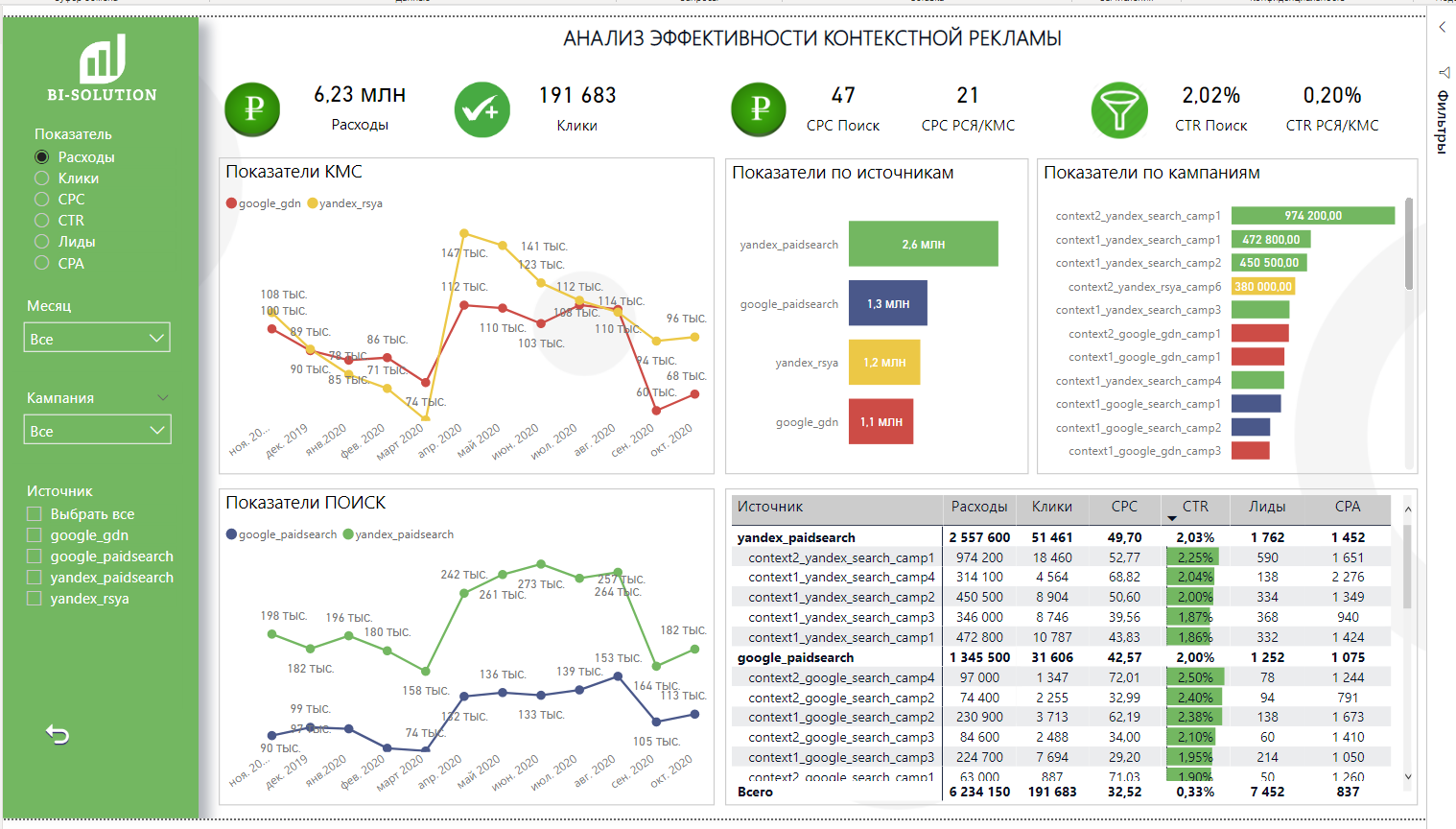Select the google_paidsearch table group row
The width and height of the screenshot is (1456, 829).
tap(1062, 657)
